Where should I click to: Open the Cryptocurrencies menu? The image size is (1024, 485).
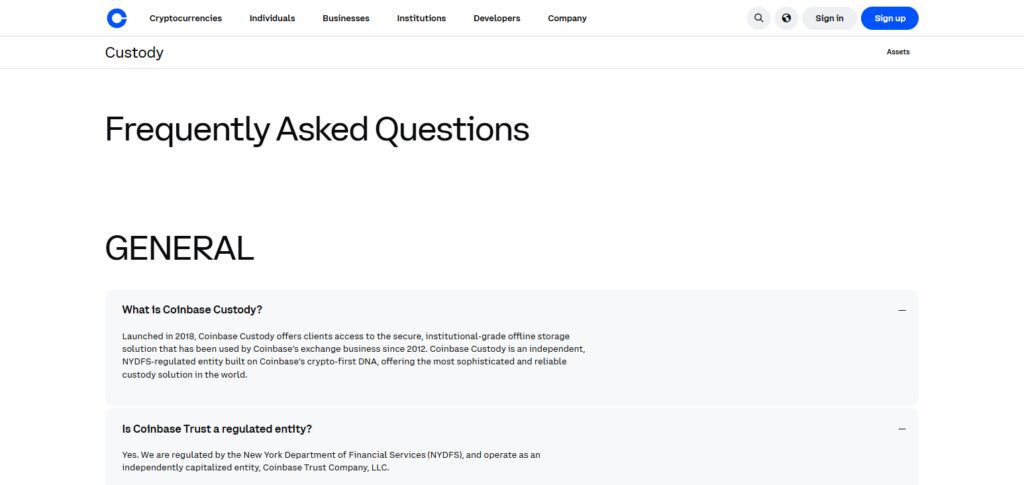pyautogui.click(x=185, y=18)
